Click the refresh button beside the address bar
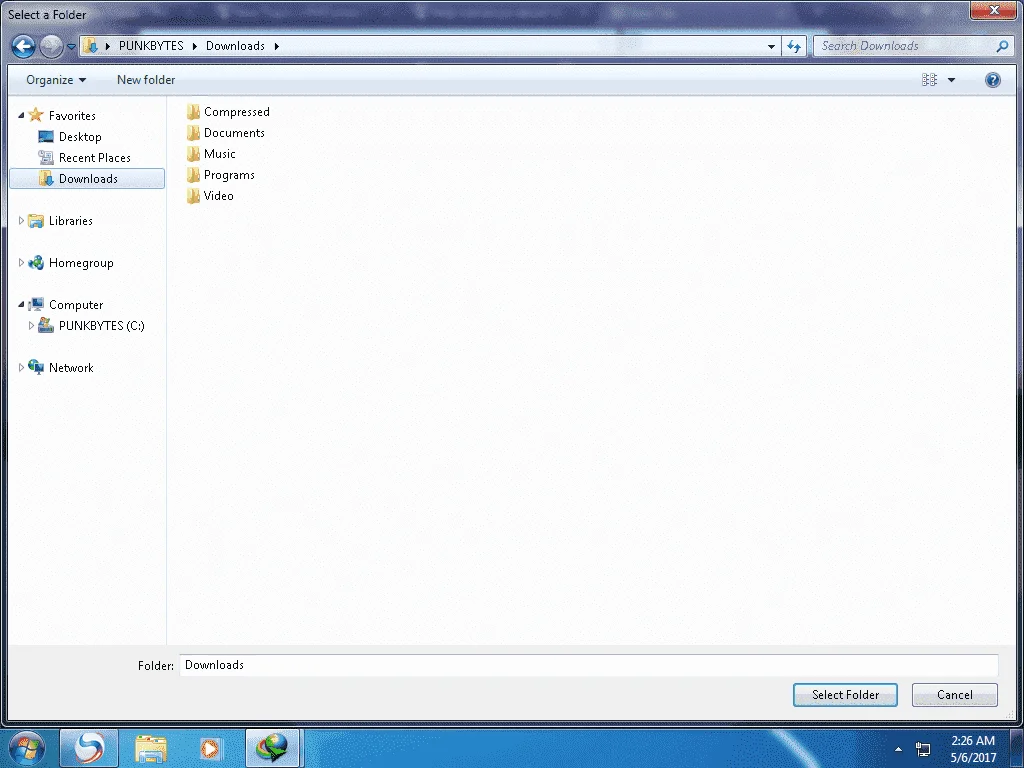The image size is (1024, 768). point(794,46)
